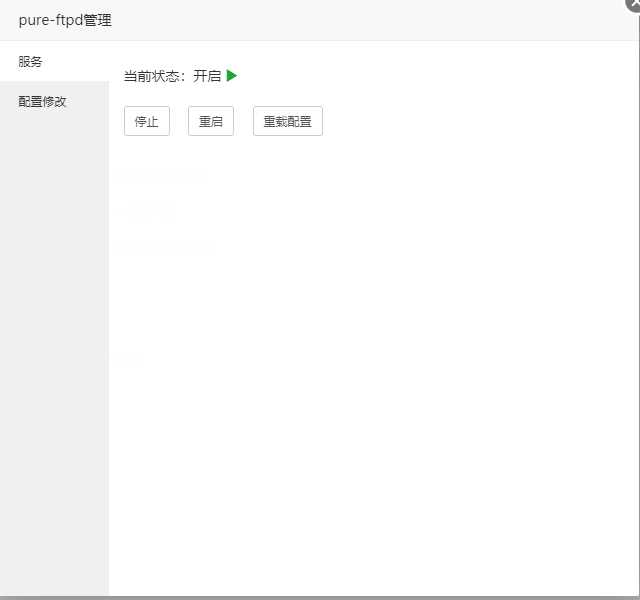Click the 重启 button
Screen dimensions: 640x600
click(211, 121)
